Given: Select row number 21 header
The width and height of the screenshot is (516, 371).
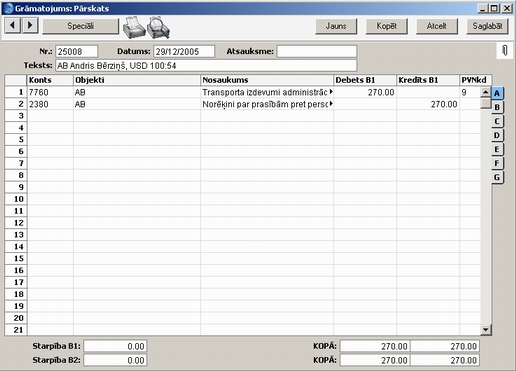Looking at the screenshot, I should point(16,330).
